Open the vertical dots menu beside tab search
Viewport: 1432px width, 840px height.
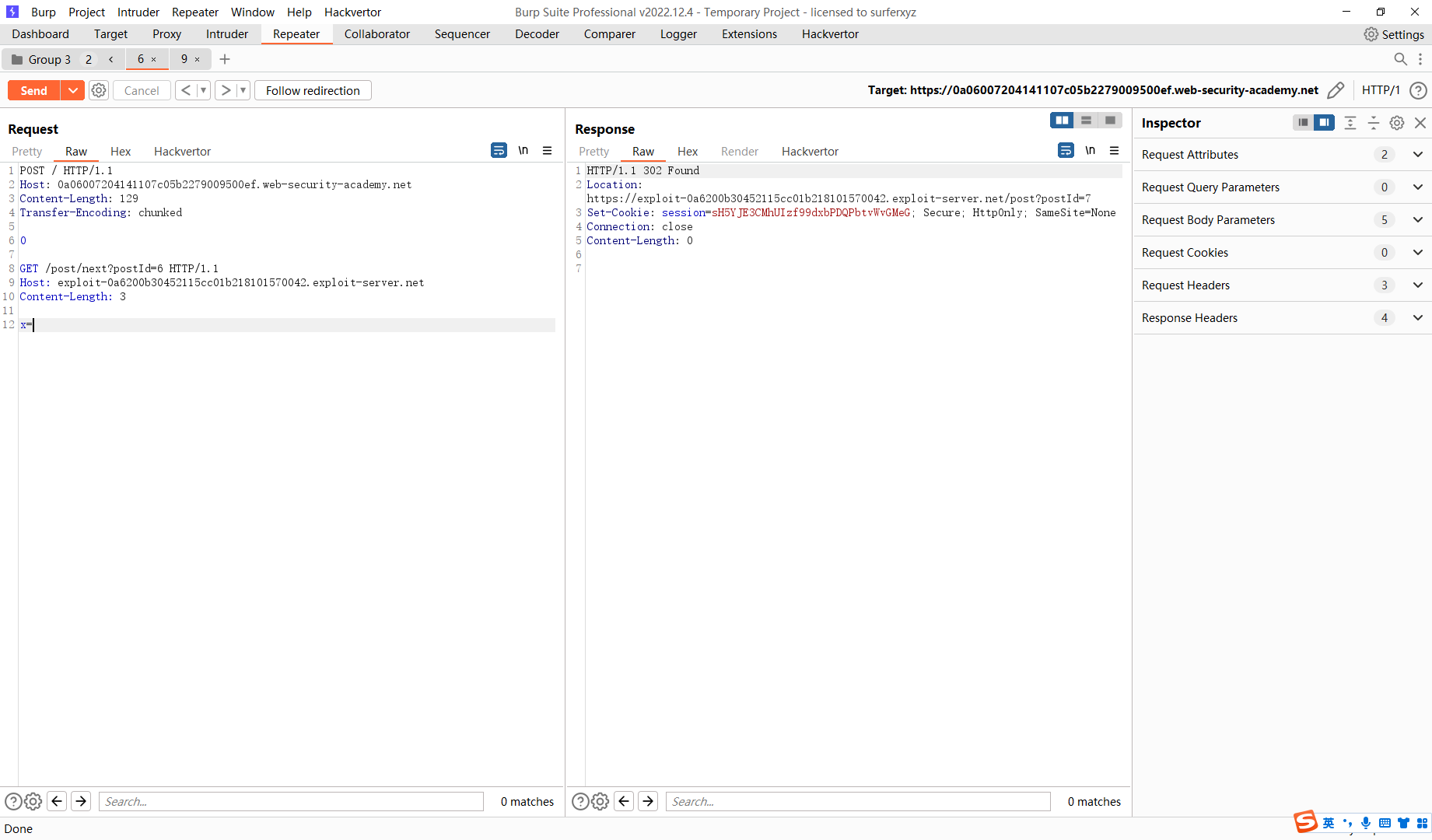click(x=1420, y=59)
